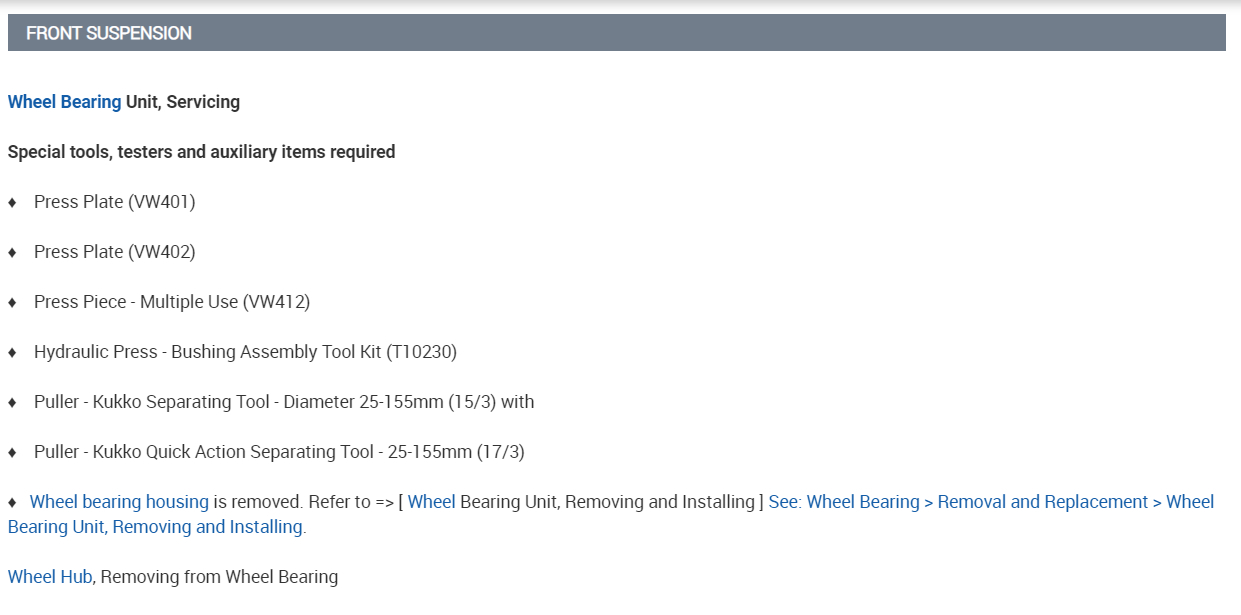Open the 'See: Wheel Bearing > Removal and Replacement' link
Screen dimensions: 1241x615
(x=960, y=502)
